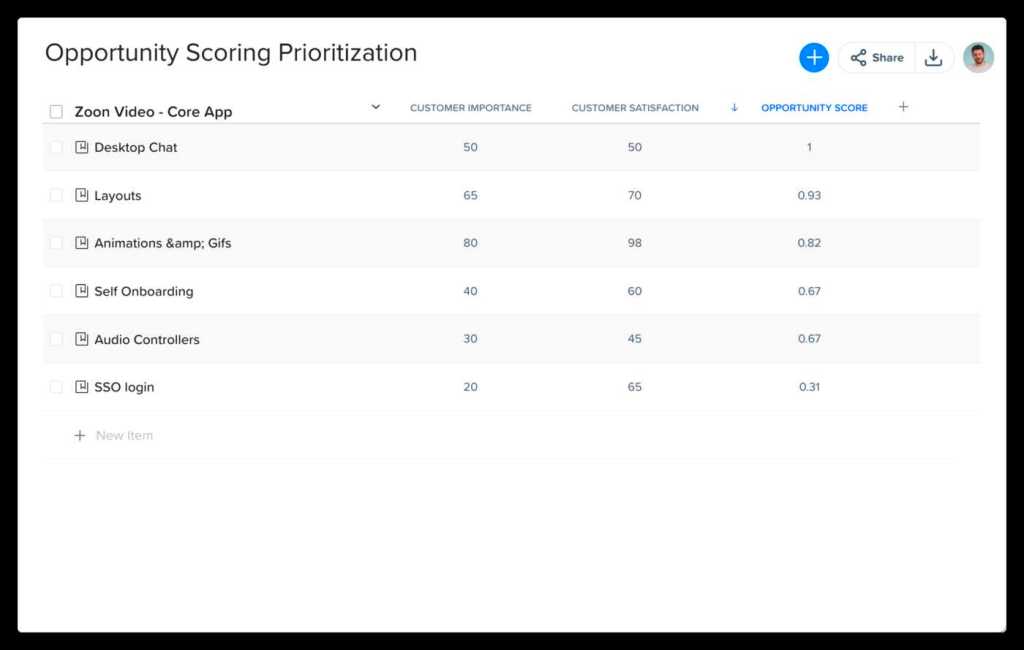Click the item icon beside Desktop Chat

82,147
